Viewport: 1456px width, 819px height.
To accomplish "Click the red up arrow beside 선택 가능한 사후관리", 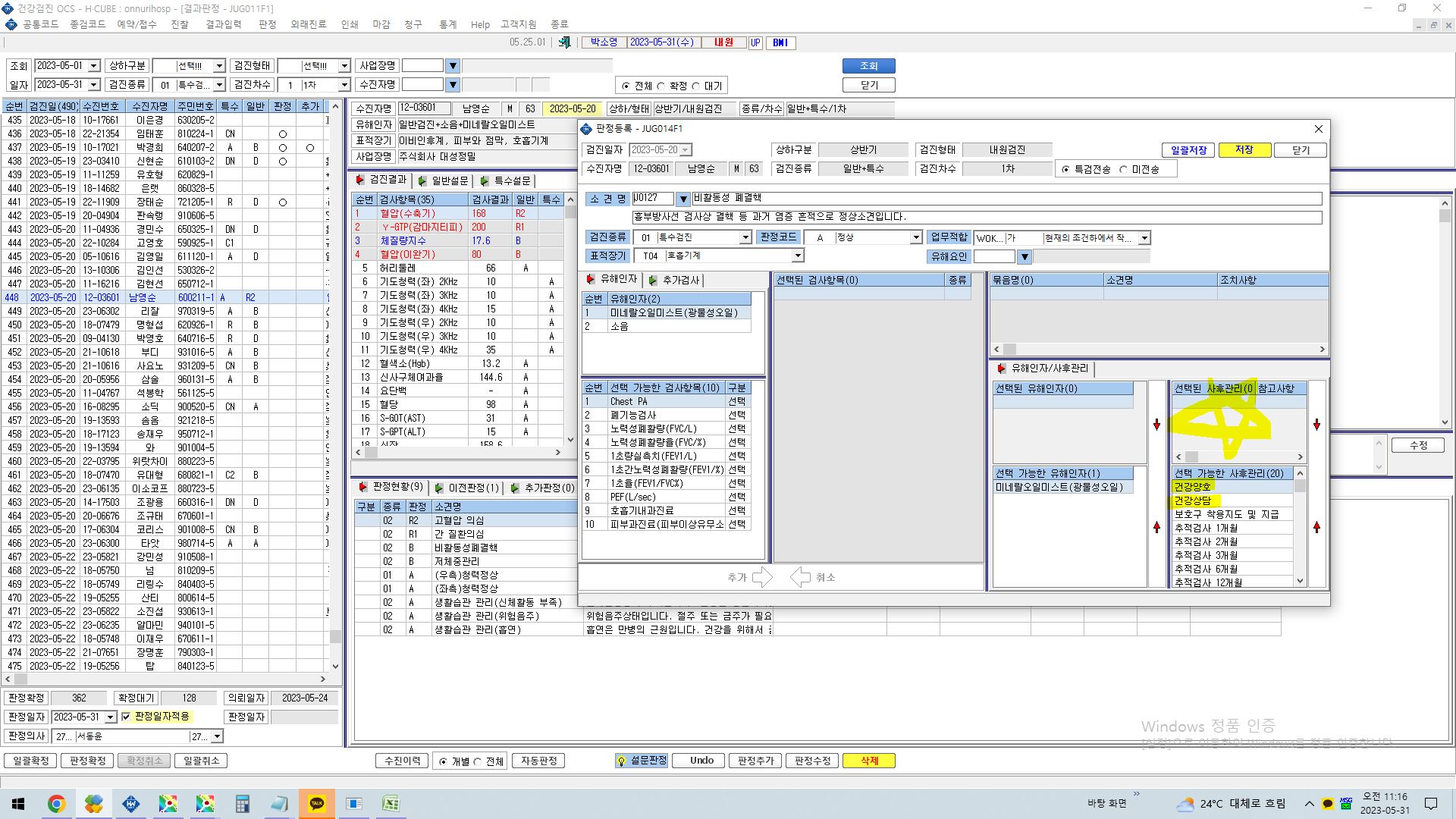I will pyautogui.click(x=1316, y=527).
